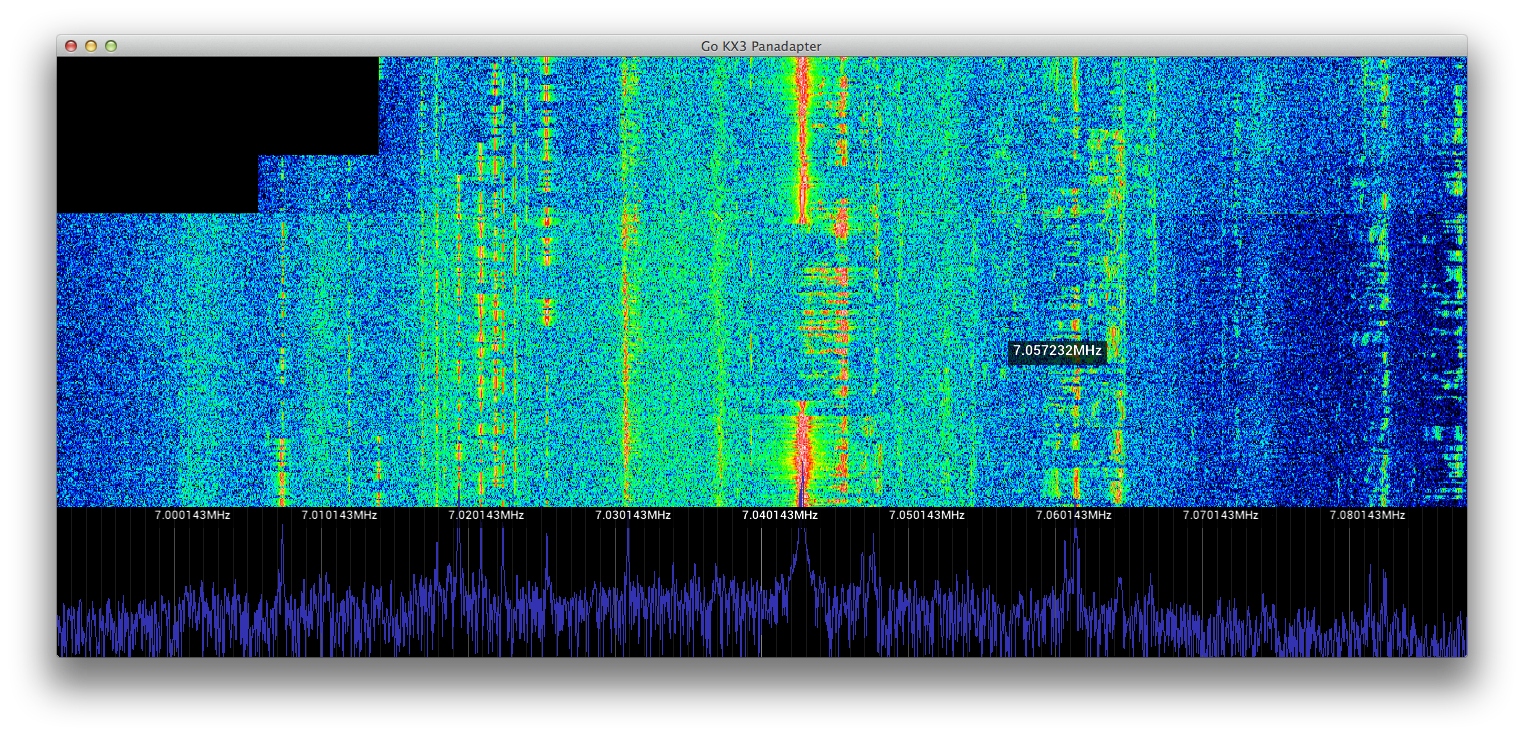Click the 7.060143MHz frequency axis label
The height and width of the screenshot is (736, 1524).
[1074, 515]
